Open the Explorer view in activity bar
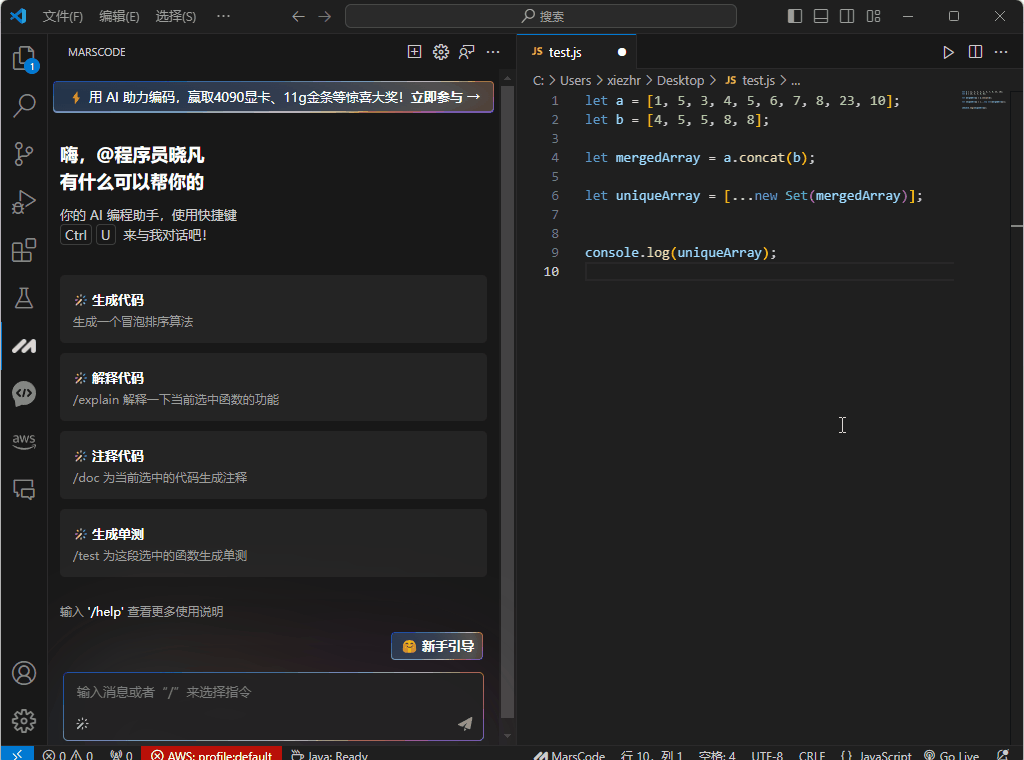 24,59
